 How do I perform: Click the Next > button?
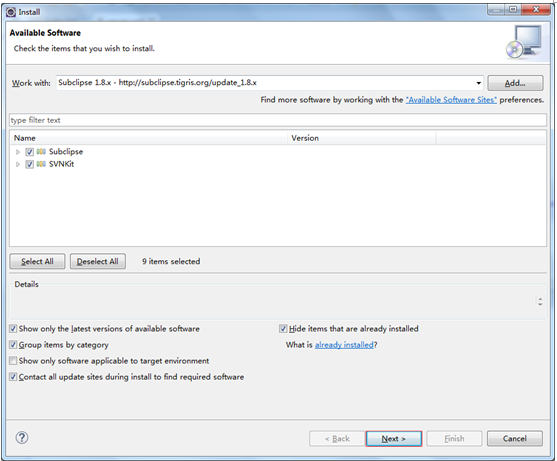(394, 439)
